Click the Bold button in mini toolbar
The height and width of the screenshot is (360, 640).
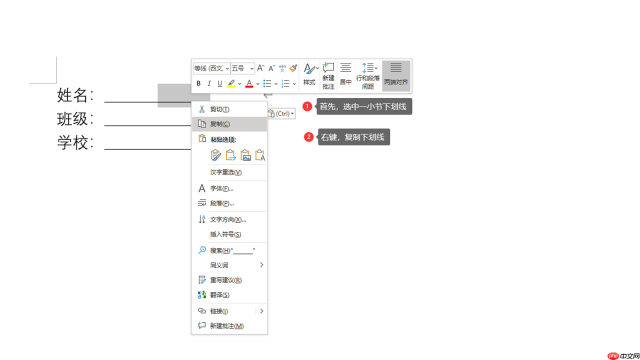[198, 84]
